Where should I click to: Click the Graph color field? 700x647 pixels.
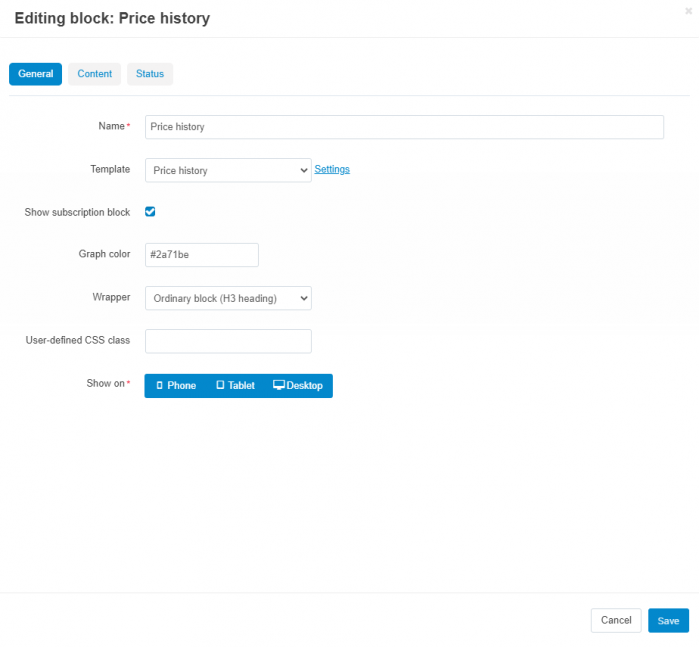pos(202,255)
